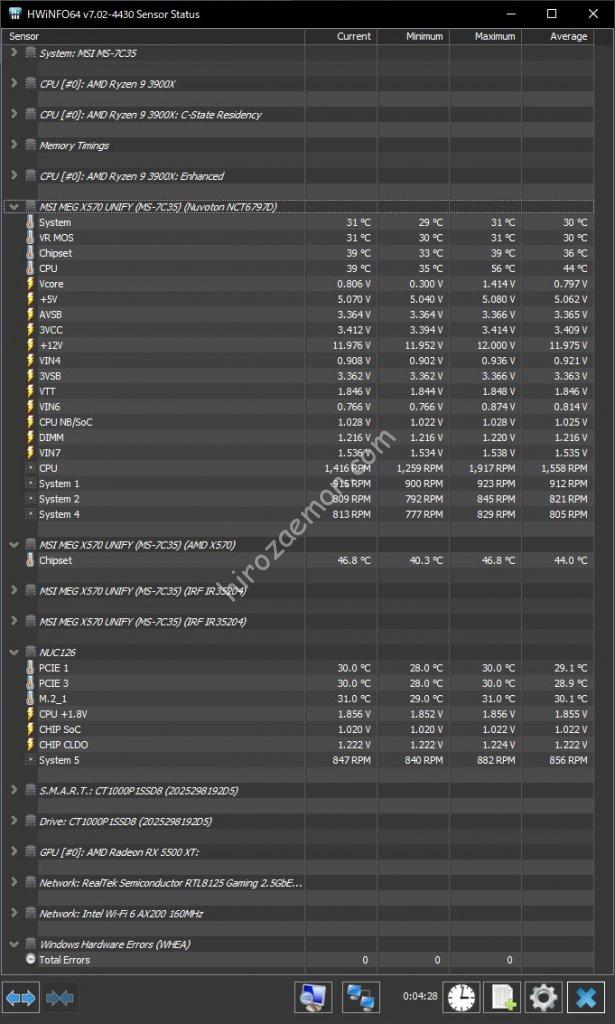Expand the Drive: CT1000P1SSD8 group
Image resolution: width=615 pixels, height=1024 pixels.
pos(14,820)
